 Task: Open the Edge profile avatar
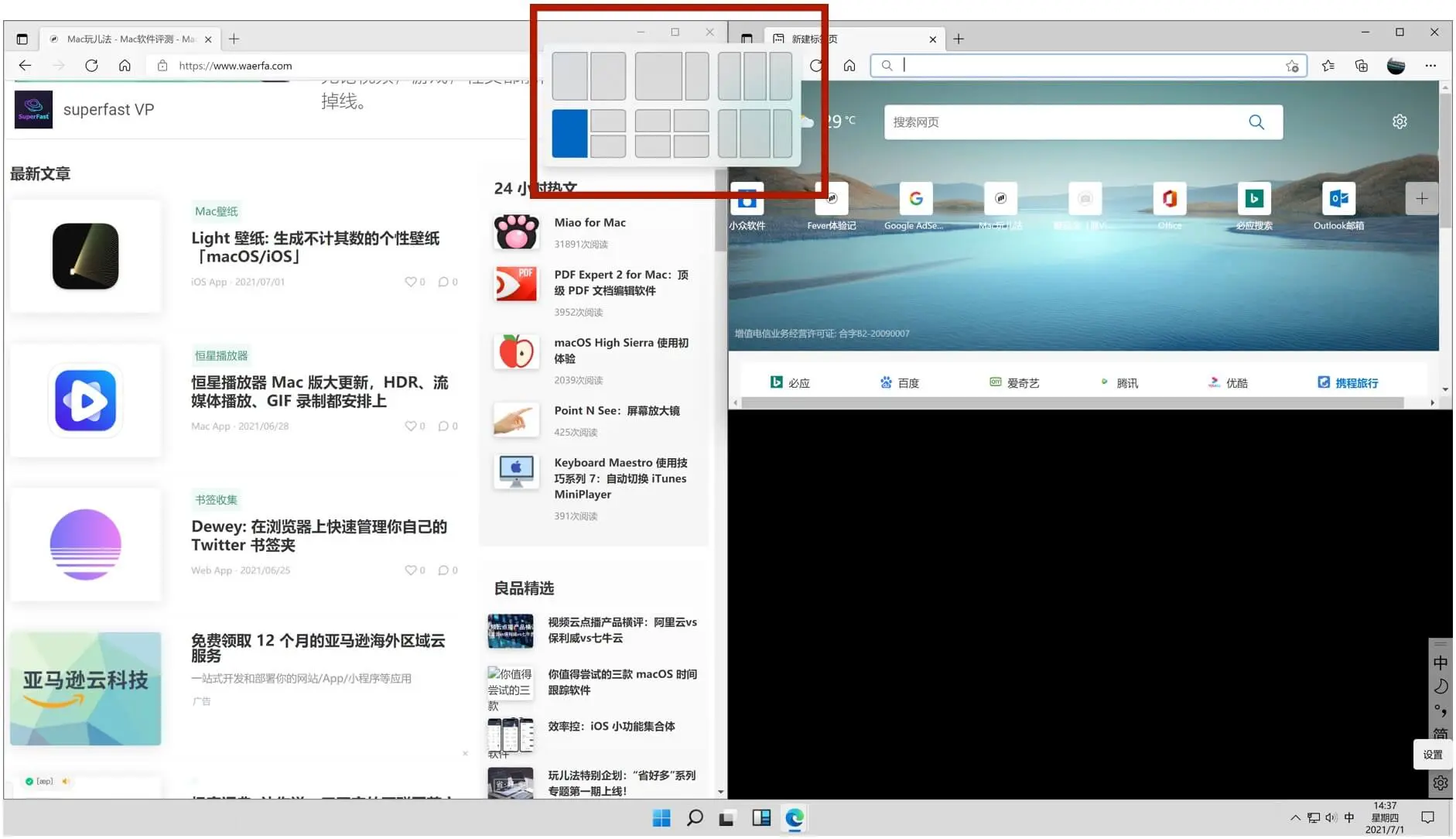1396,66
